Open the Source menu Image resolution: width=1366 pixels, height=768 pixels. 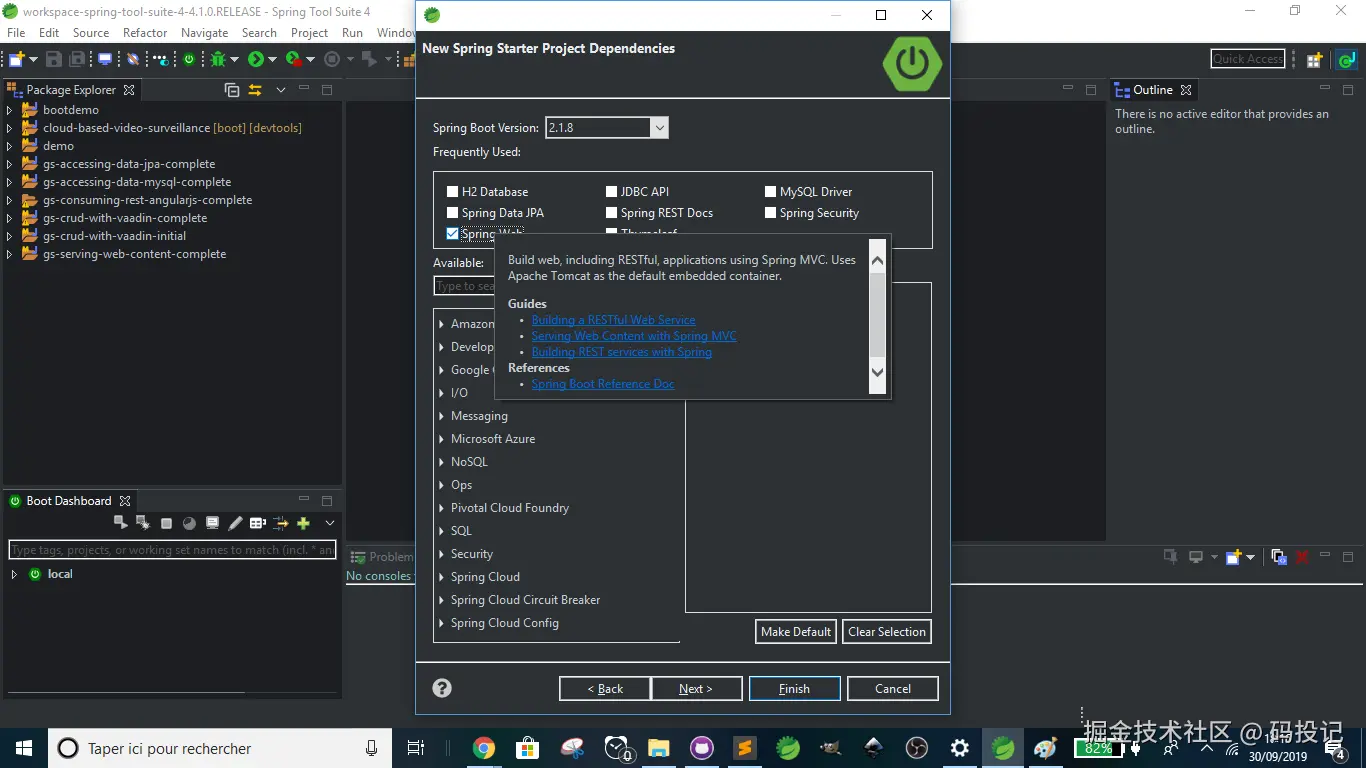pos(90,33)
